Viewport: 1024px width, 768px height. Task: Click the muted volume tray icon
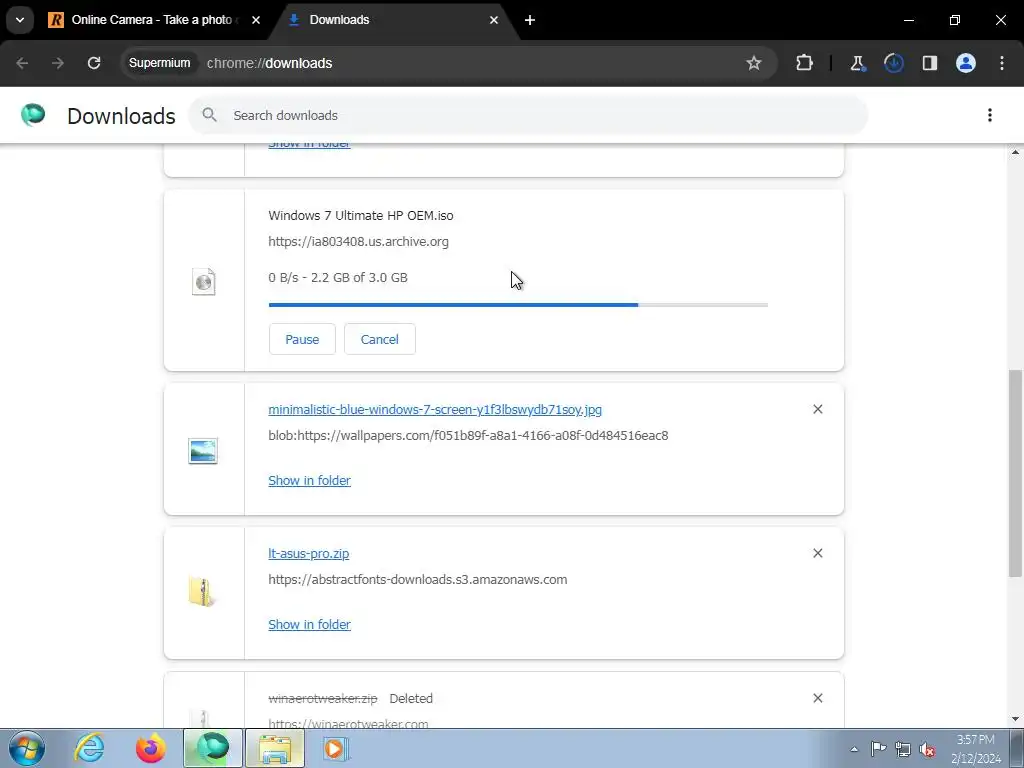tap(927, 749)
